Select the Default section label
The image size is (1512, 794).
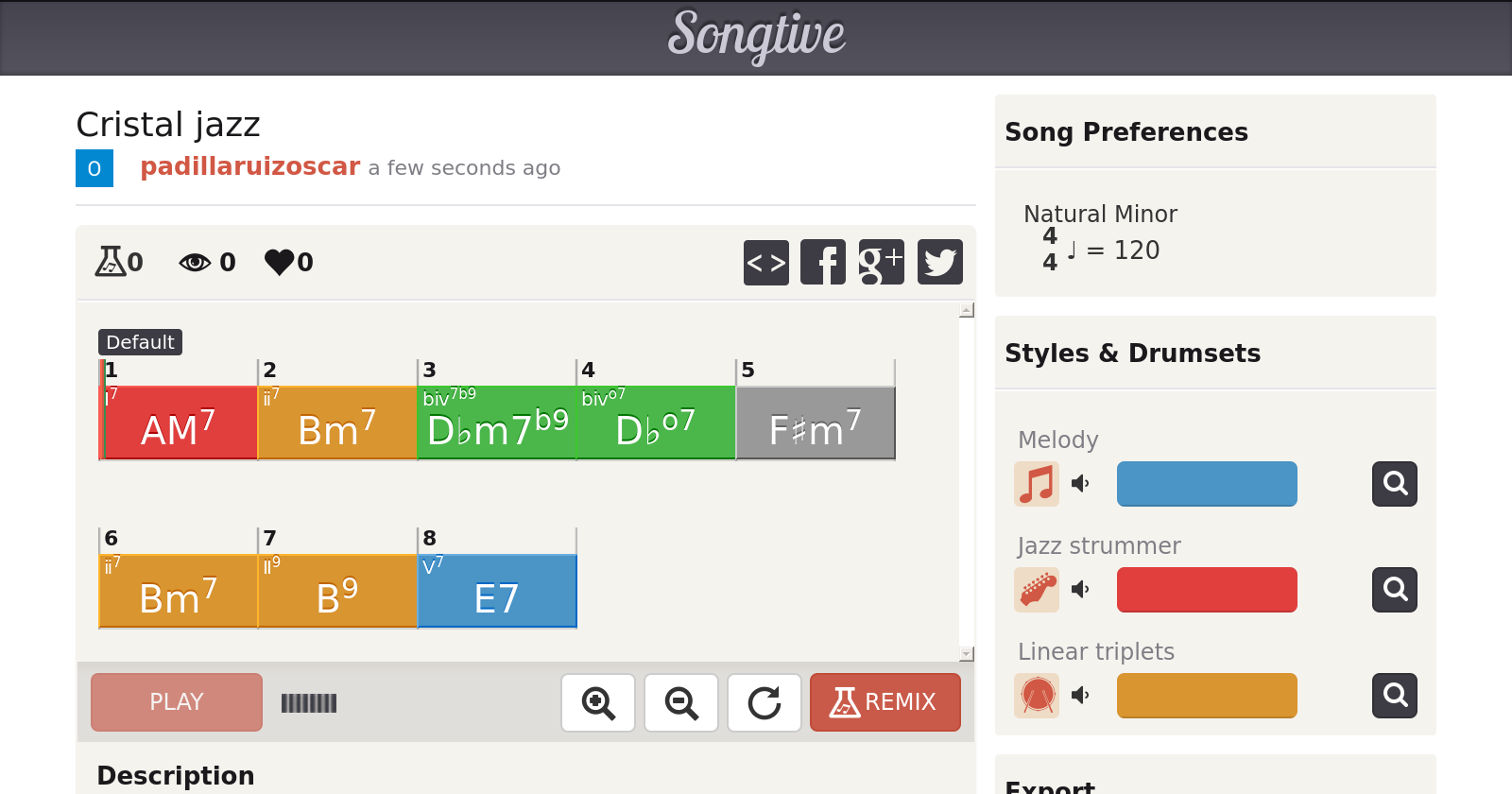[140, 342]
